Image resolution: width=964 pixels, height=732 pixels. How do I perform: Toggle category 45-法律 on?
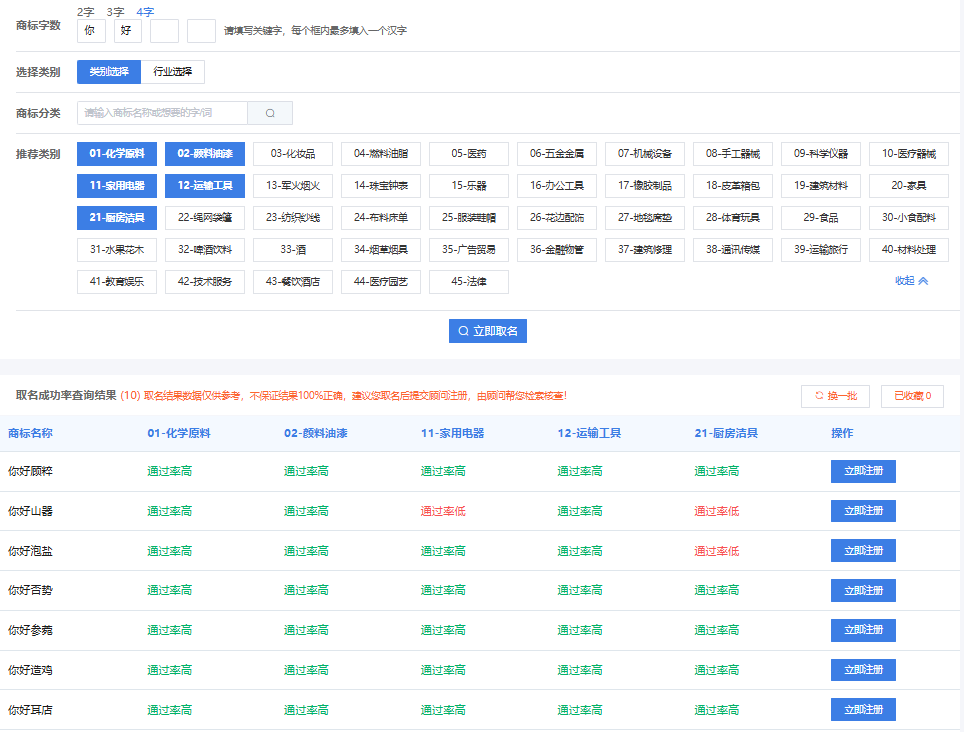469,282
